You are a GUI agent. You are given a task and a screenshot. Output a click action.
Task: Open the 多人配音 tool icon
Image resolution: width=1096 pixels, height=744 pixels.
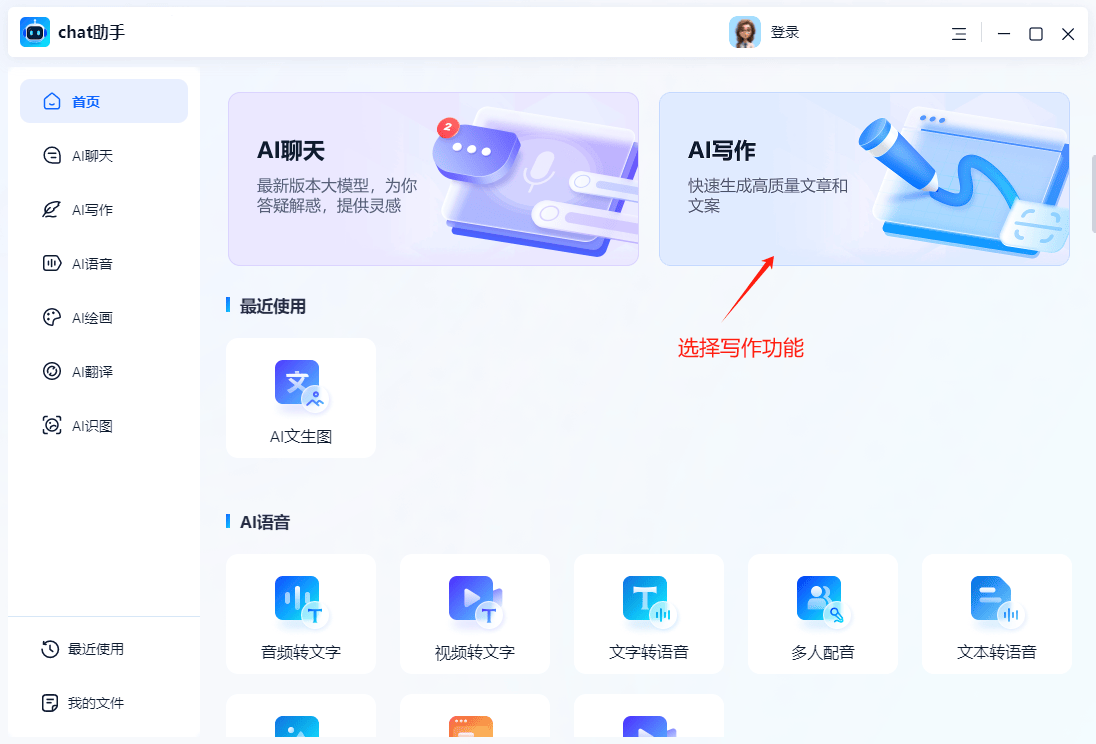tap(822, 601)
